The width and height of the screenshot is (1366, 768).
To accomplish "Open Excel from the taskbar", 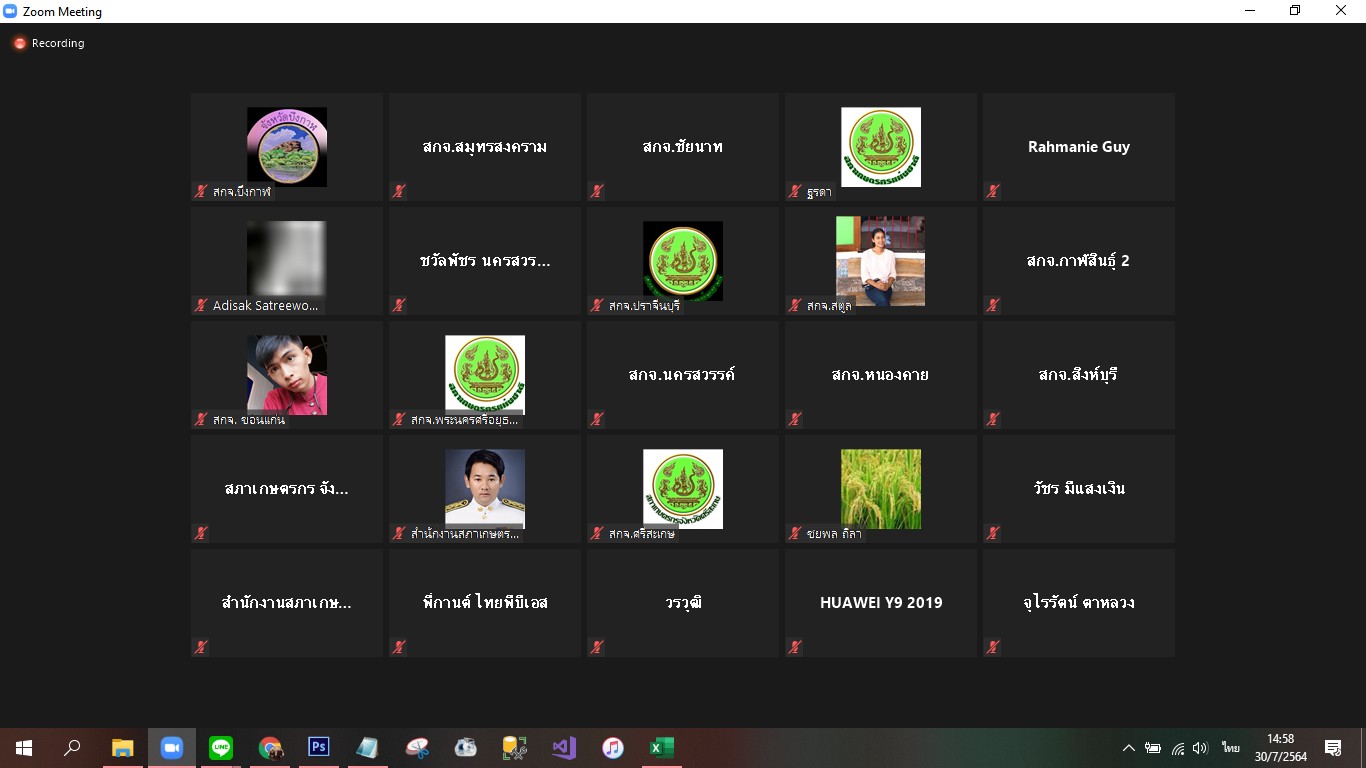I will 662,747.
